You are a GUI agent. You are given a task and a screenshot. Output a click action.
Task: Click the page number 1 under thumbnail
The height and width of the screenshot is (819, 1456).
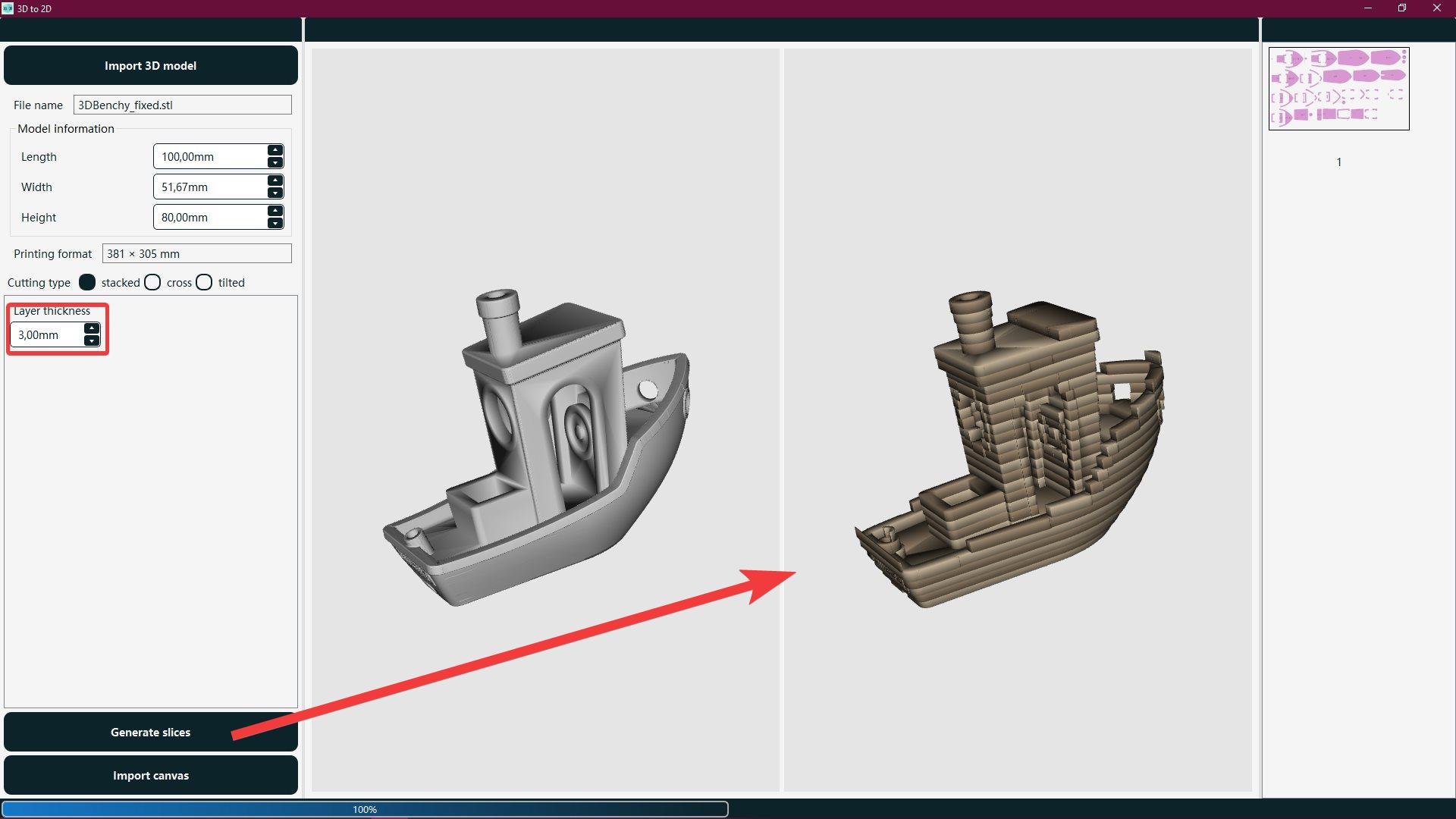(1339, 162)
